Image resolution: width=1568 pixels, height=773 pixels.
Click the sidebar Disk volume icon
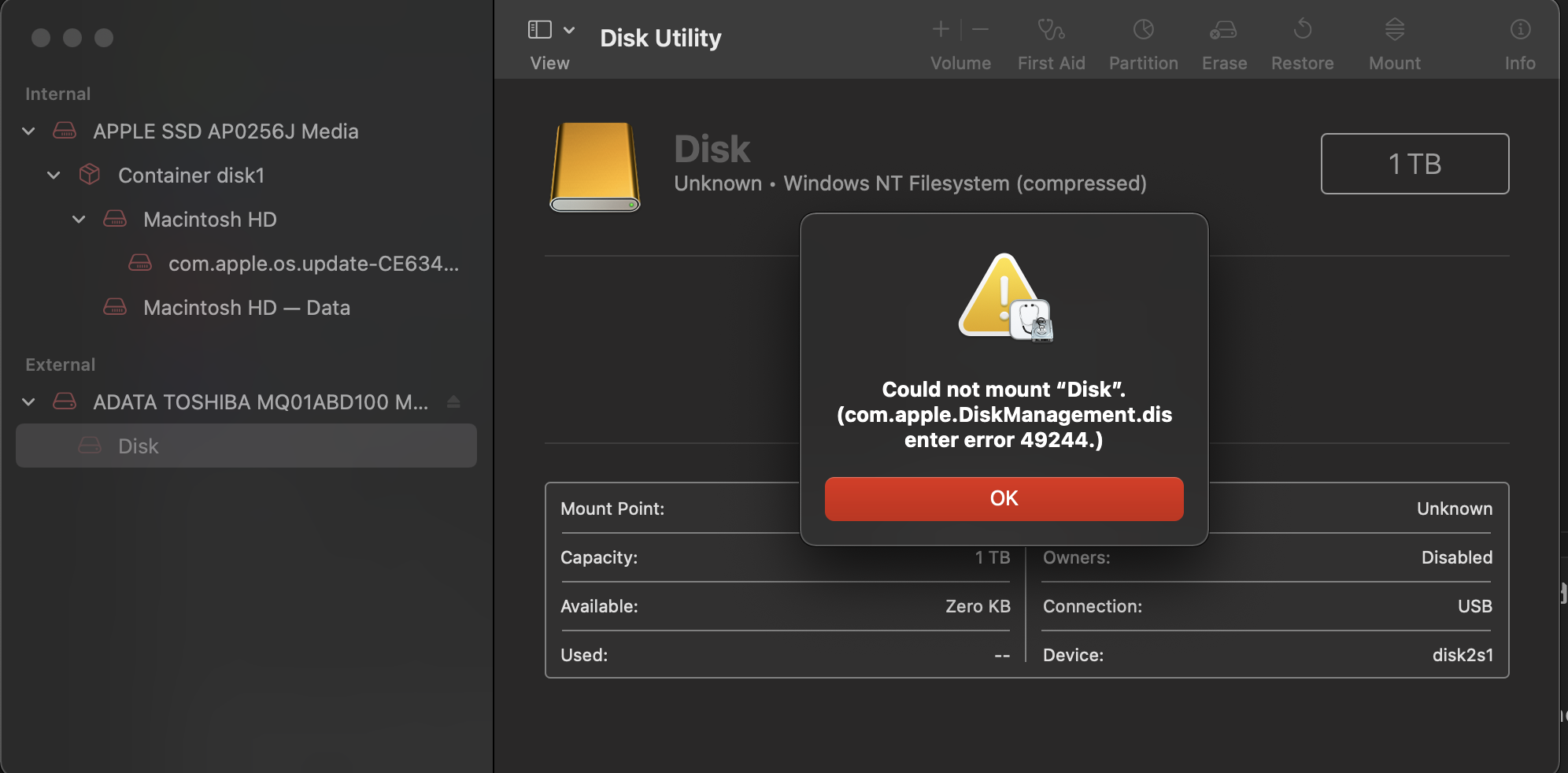pos(90,446)
